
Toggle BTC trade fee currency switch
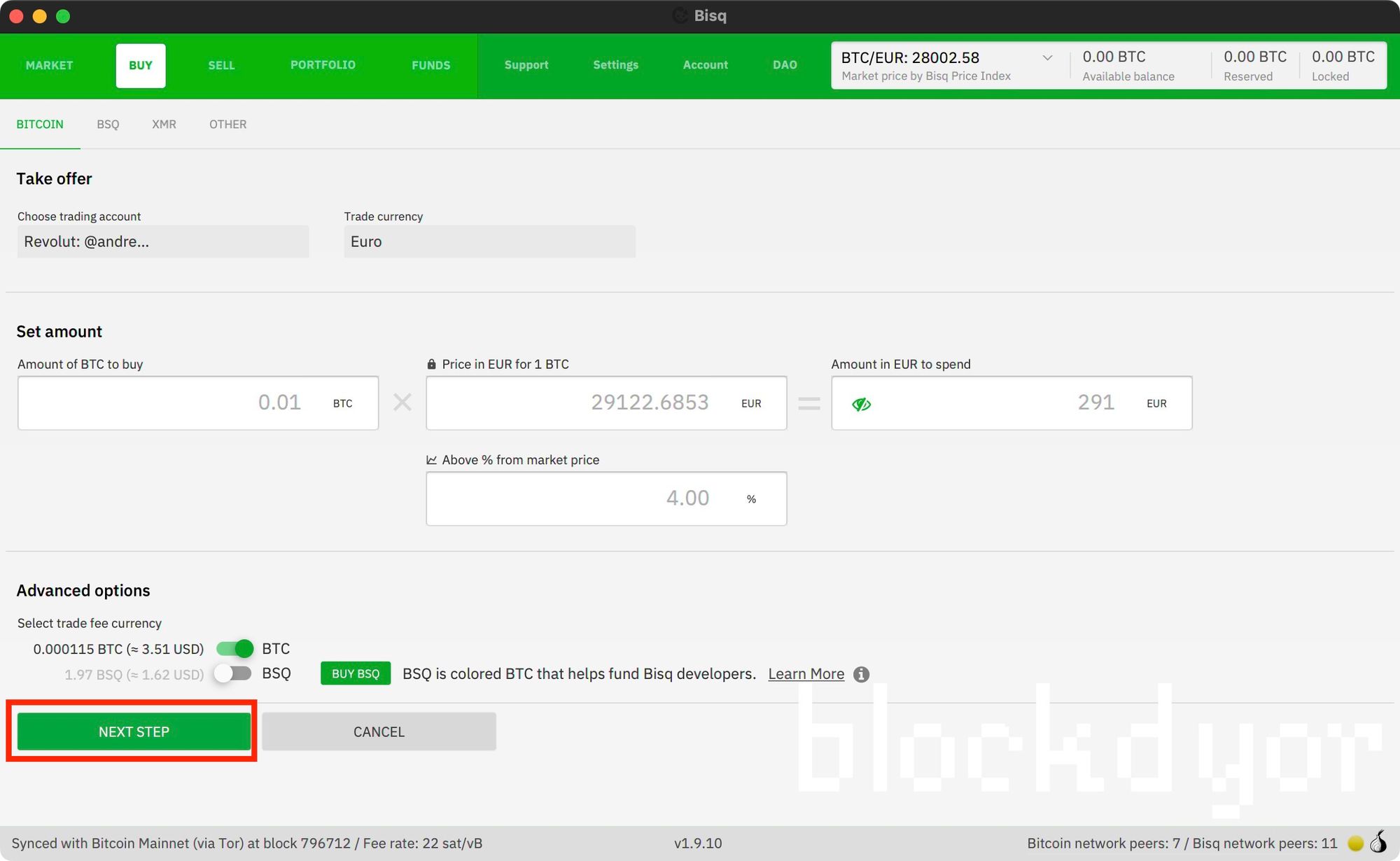tap(234, 649)
